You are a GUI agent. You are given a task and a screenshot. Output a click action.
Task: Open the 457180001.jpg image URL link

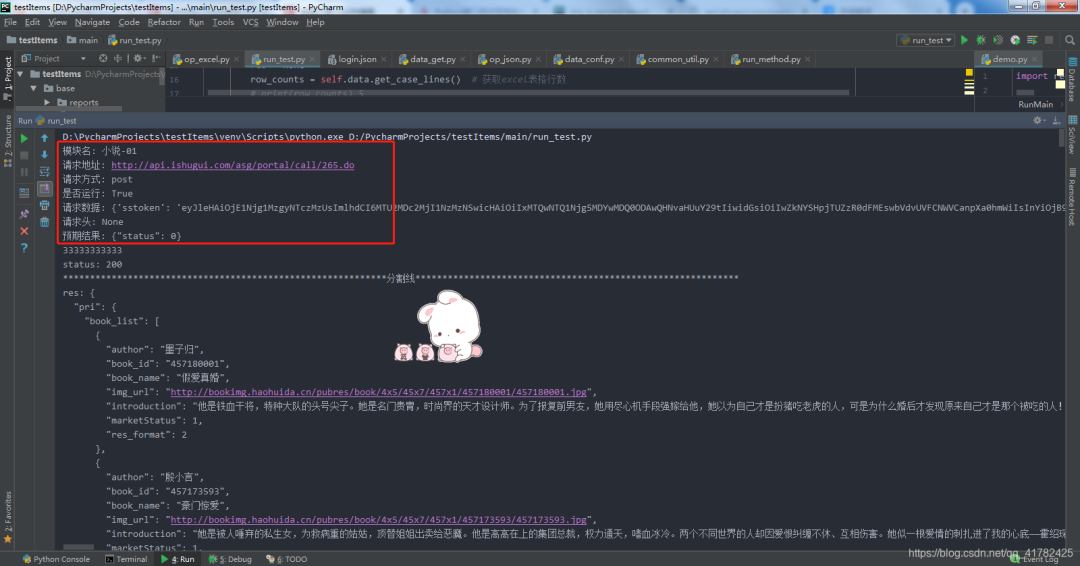point(378,392)
